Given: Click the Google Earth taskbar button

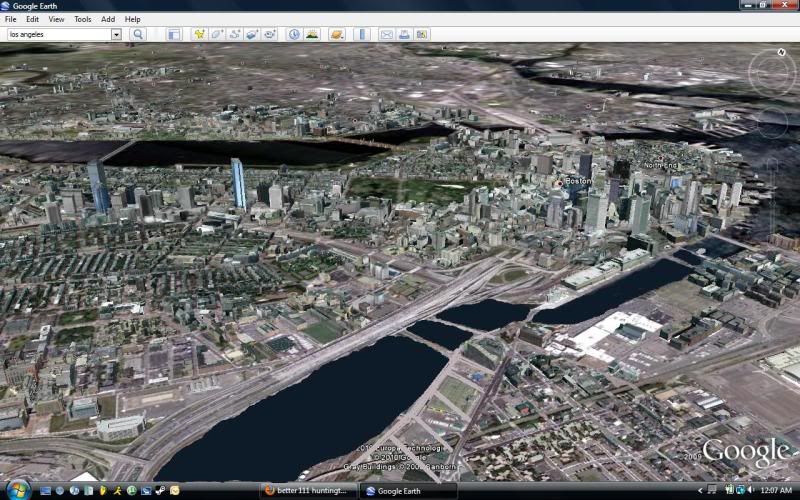Looking at the screenshot, I should [408, 491].
